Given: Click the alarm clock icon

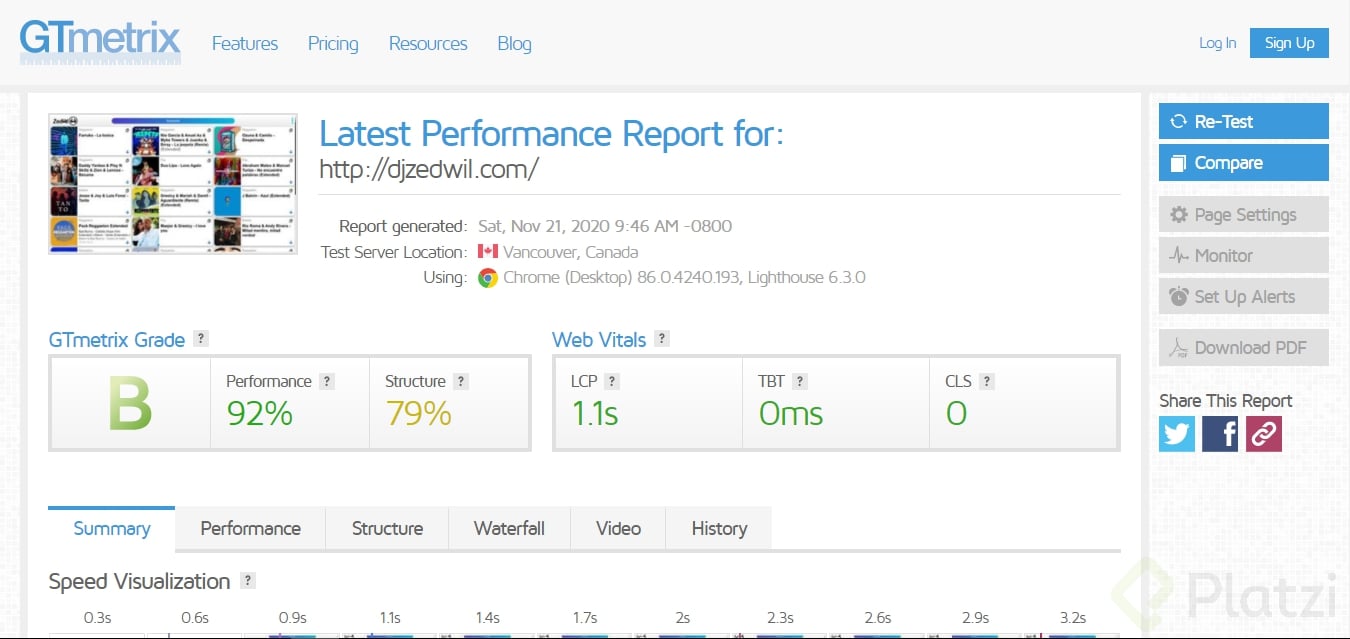Looking at the screenshot, I should pyautogui.click(x=1179, y=297).
